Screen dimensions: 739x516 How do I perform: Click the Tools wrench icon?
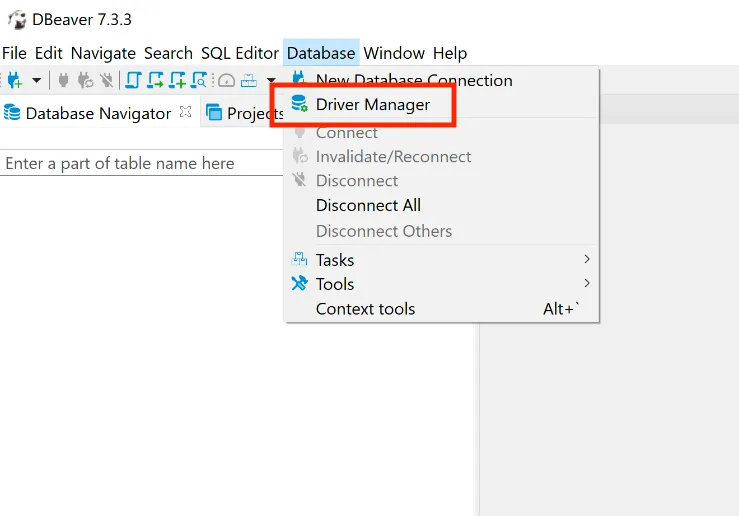tap(299, 283)
